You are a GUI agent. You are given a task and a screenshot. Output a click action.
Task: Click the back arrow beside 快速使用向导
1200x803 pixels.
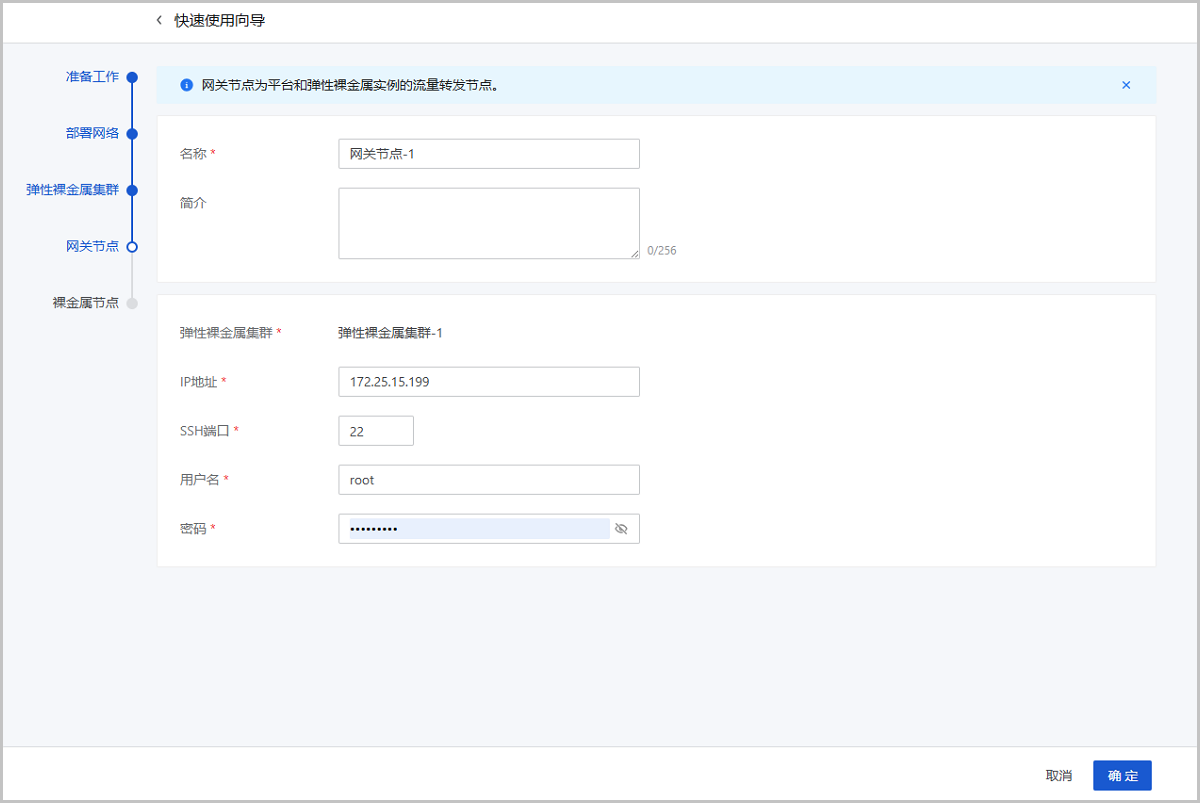coord(159,20)
